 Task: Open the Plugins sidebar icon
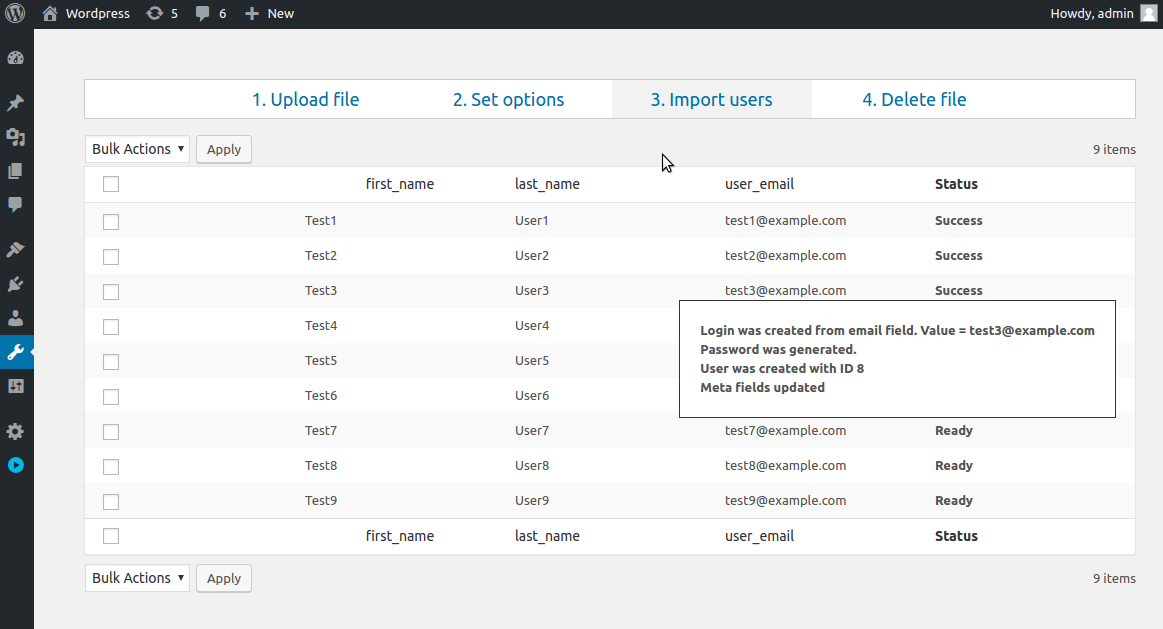point(15,284)
